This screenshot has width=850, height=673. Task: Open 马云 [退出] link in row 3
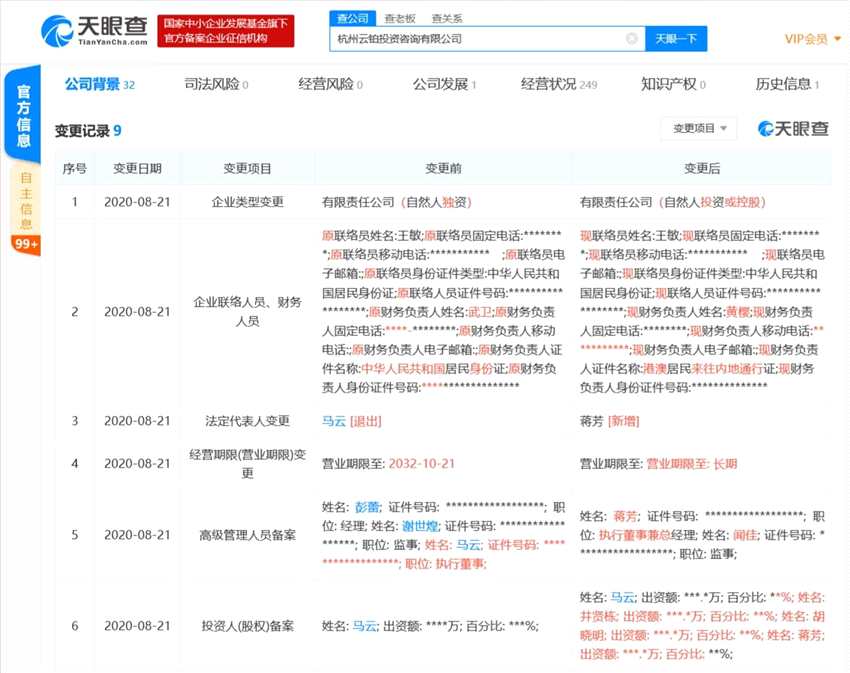(352, 421)
